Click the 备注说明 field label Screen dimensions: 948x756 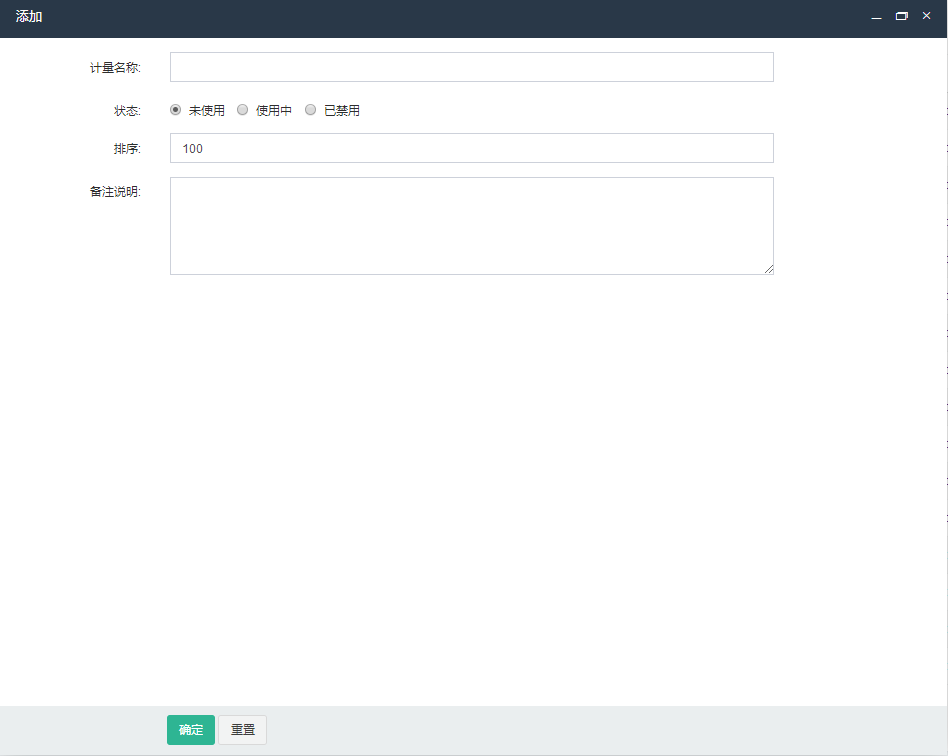point(115,192)
